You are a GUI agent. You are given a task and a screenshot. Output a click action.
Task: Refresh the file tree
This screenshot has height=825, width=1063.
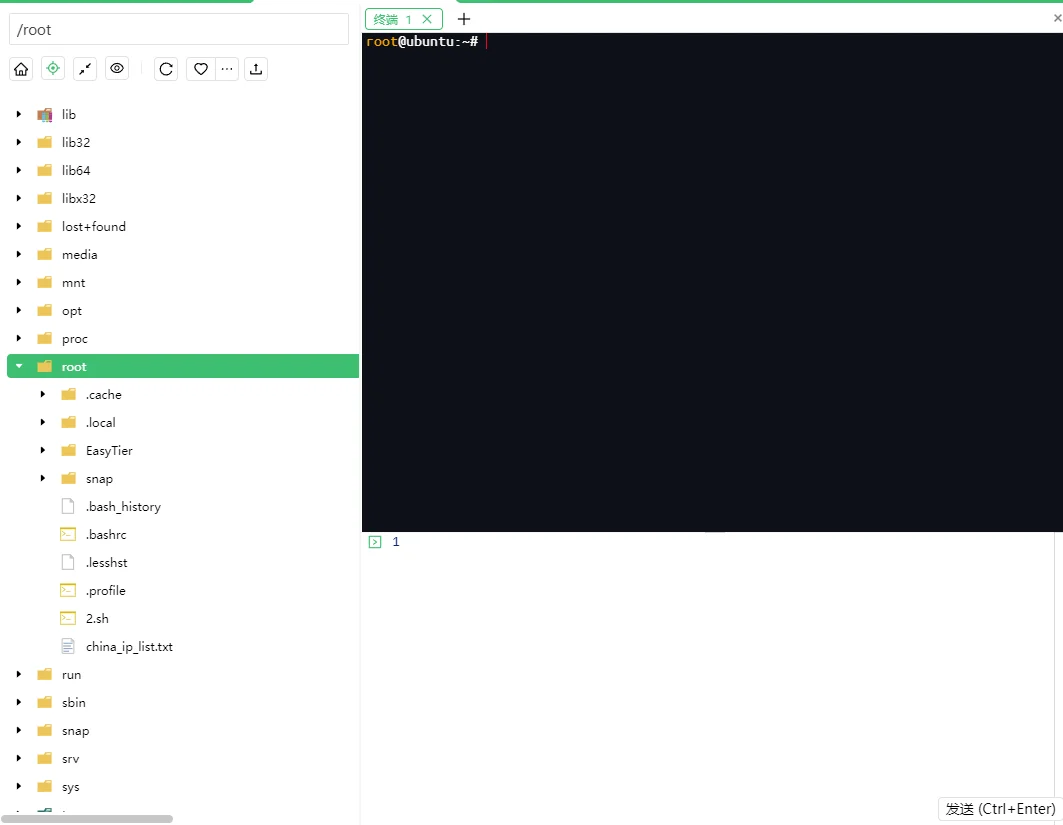[x=166, y=69]
